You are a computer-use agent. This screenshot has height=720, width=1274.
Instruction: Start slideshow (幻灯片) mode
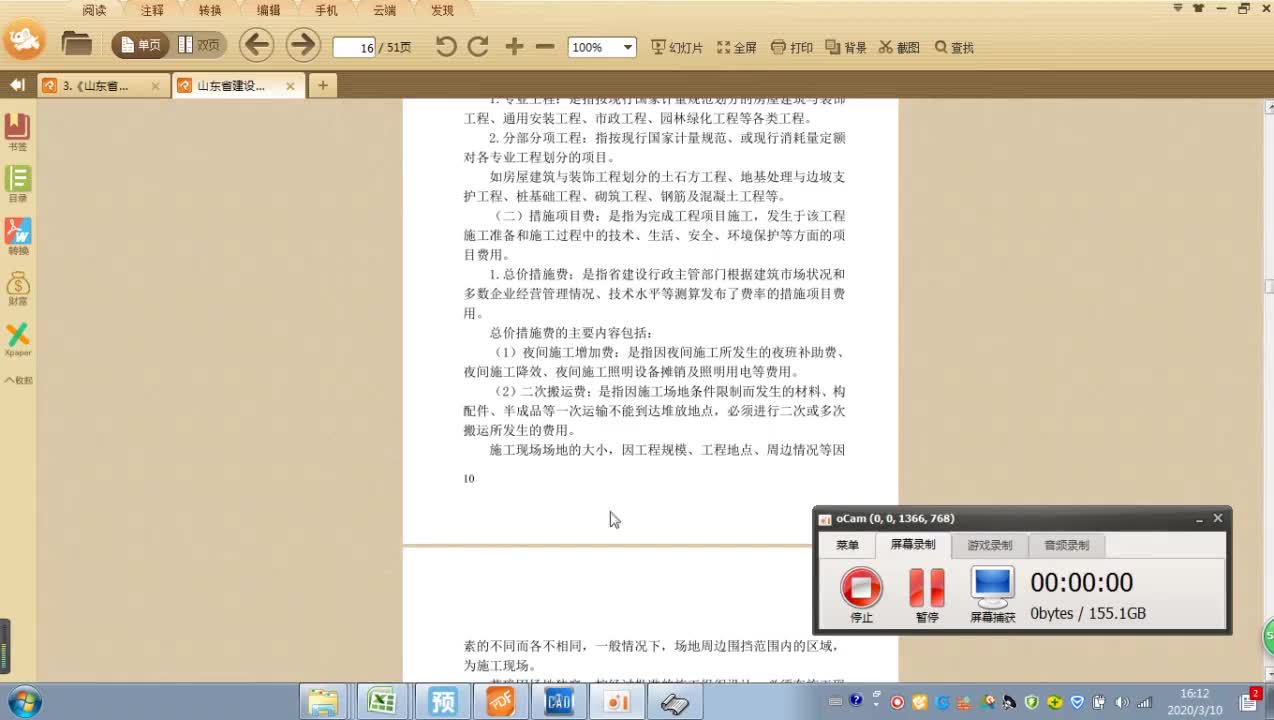coord(677,47)
